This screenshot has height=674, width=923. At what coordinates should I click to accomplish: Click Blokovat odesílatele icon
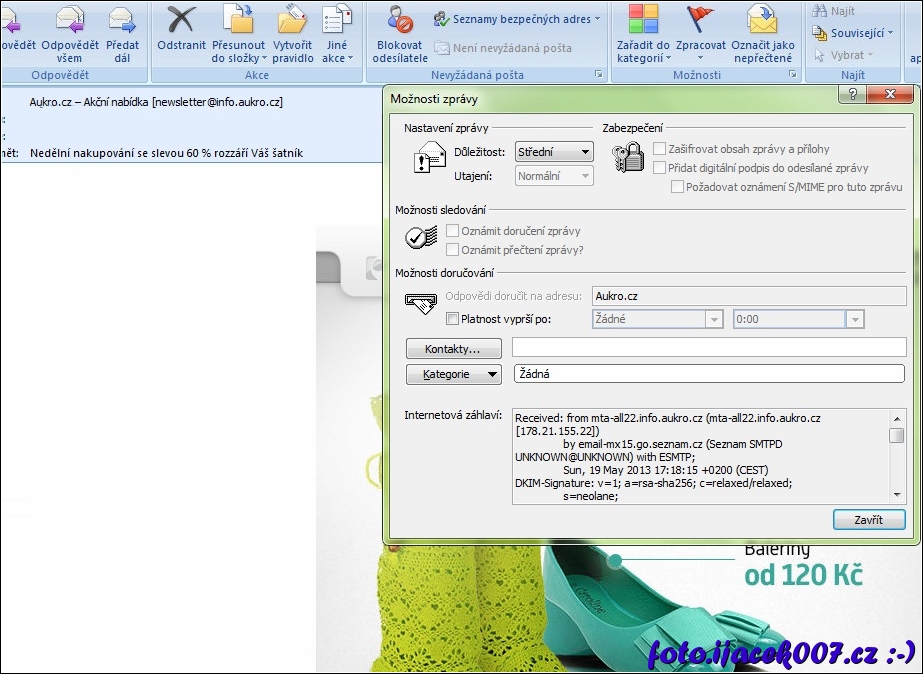400,19
